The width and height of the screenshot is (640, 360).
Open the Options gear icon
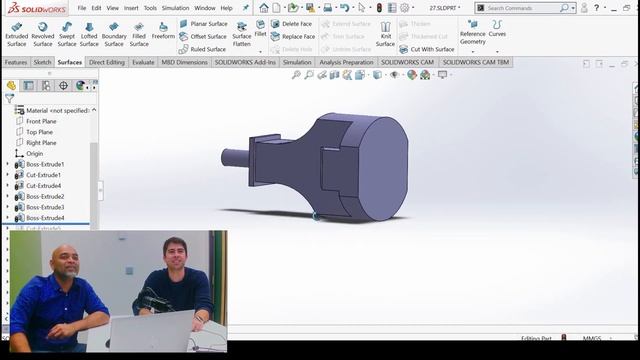pyautogui.click(x=404, y=8)
